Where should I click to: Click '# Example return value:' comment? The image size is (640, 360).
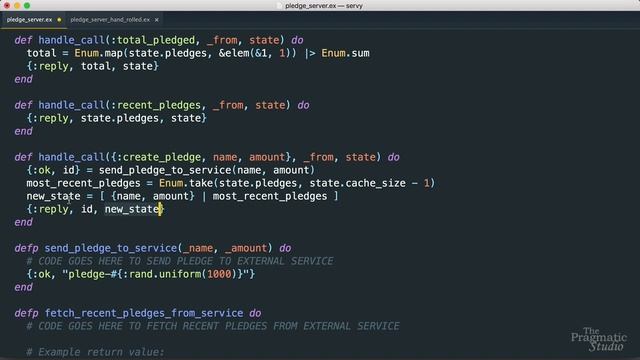tap(96, 352)
